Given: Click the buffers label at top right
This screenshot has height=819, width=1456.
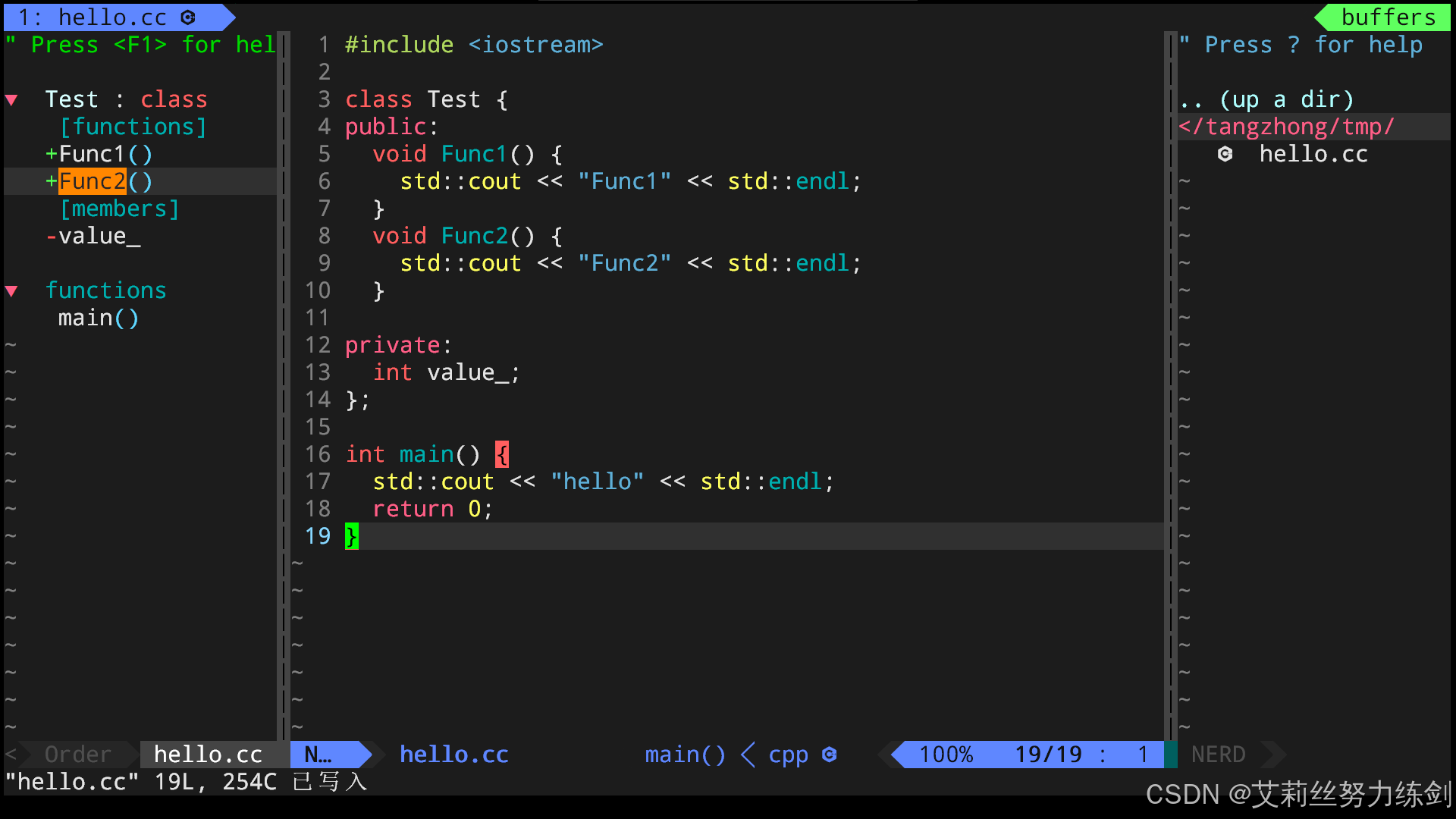Looking at the screenshot, I should pyautogui.click(x=1388, y=17).
